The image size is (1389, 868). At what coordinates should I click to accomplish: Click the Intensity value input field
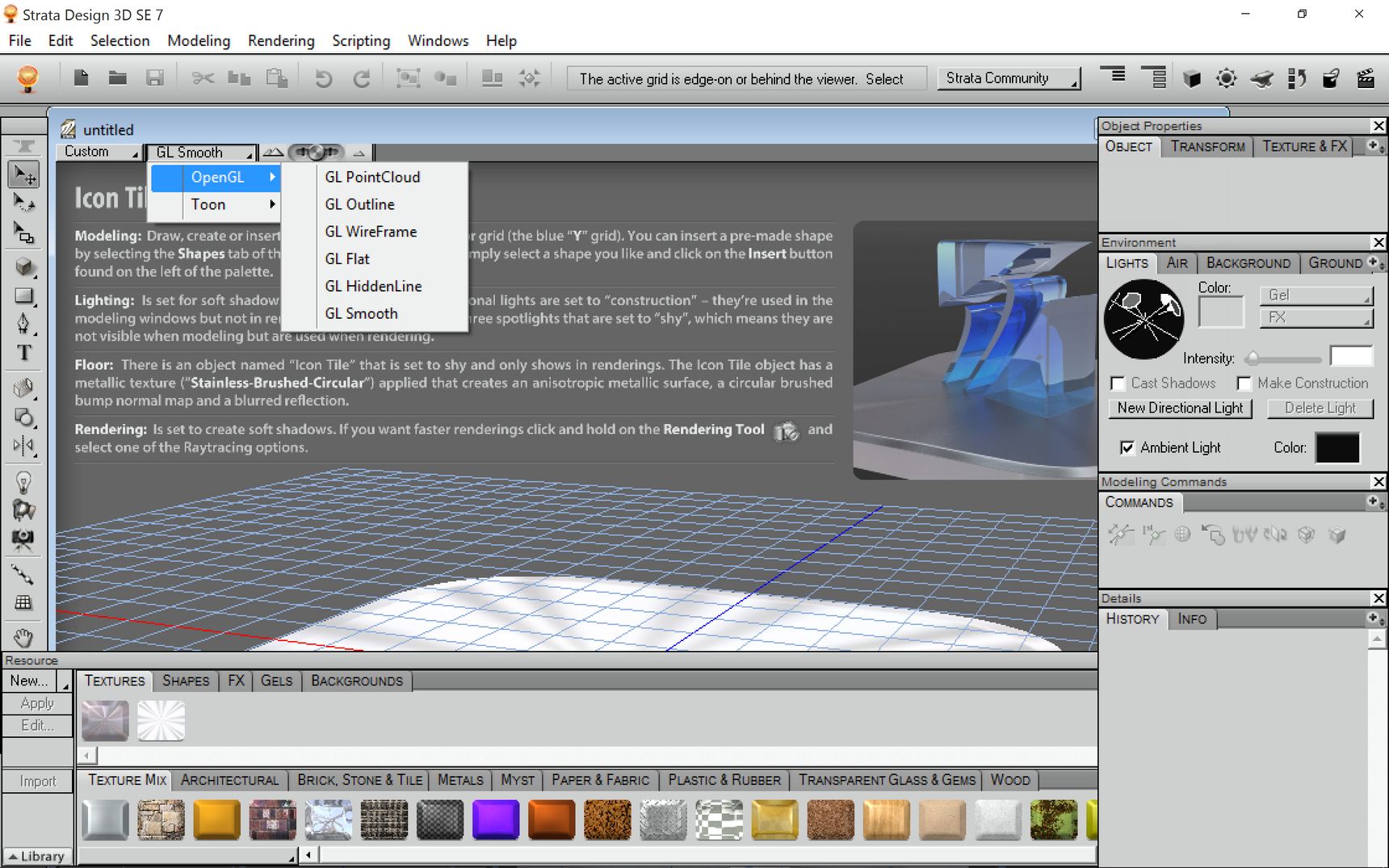1351,356
